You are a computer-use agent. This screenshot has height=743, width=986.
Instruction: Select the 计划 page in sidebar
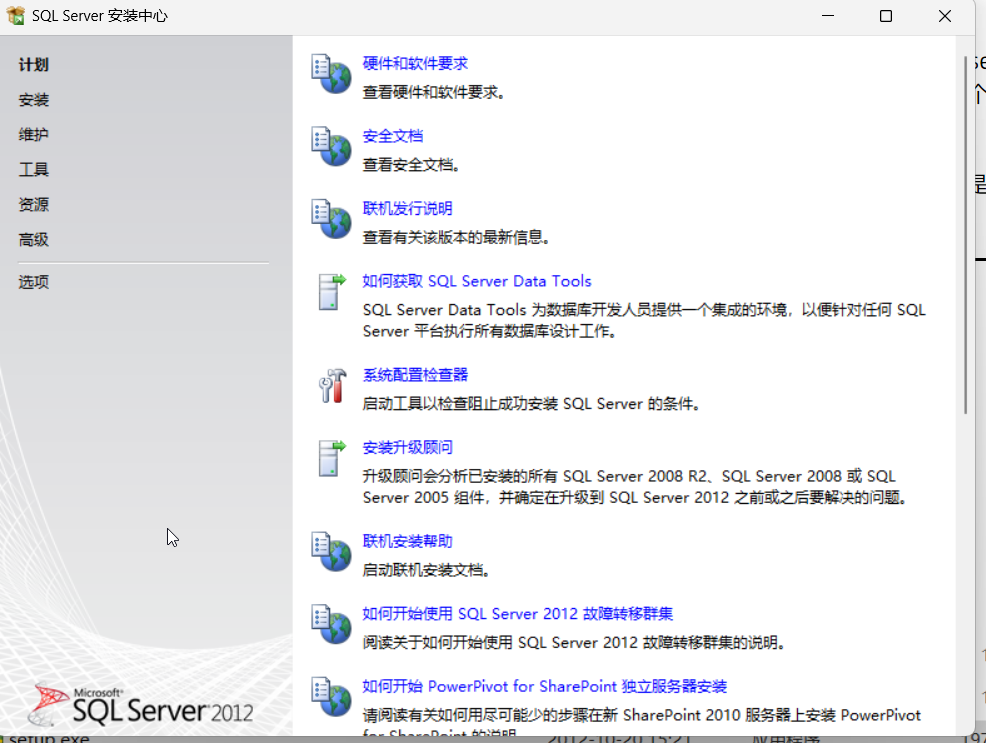[x=33, y=65]
